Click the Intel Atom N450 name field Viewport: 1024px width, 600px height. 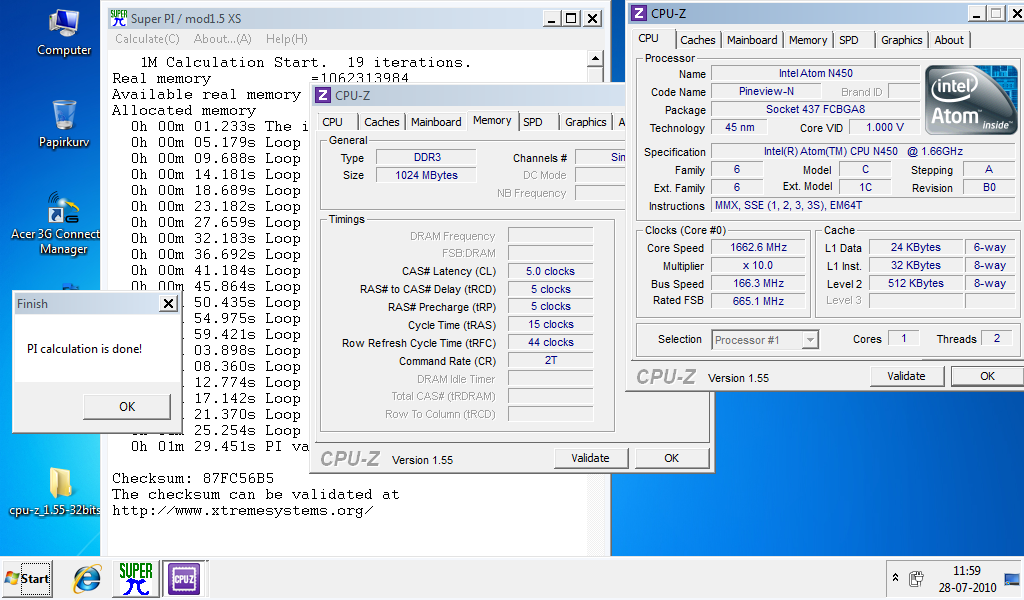[x=816, y=73]
